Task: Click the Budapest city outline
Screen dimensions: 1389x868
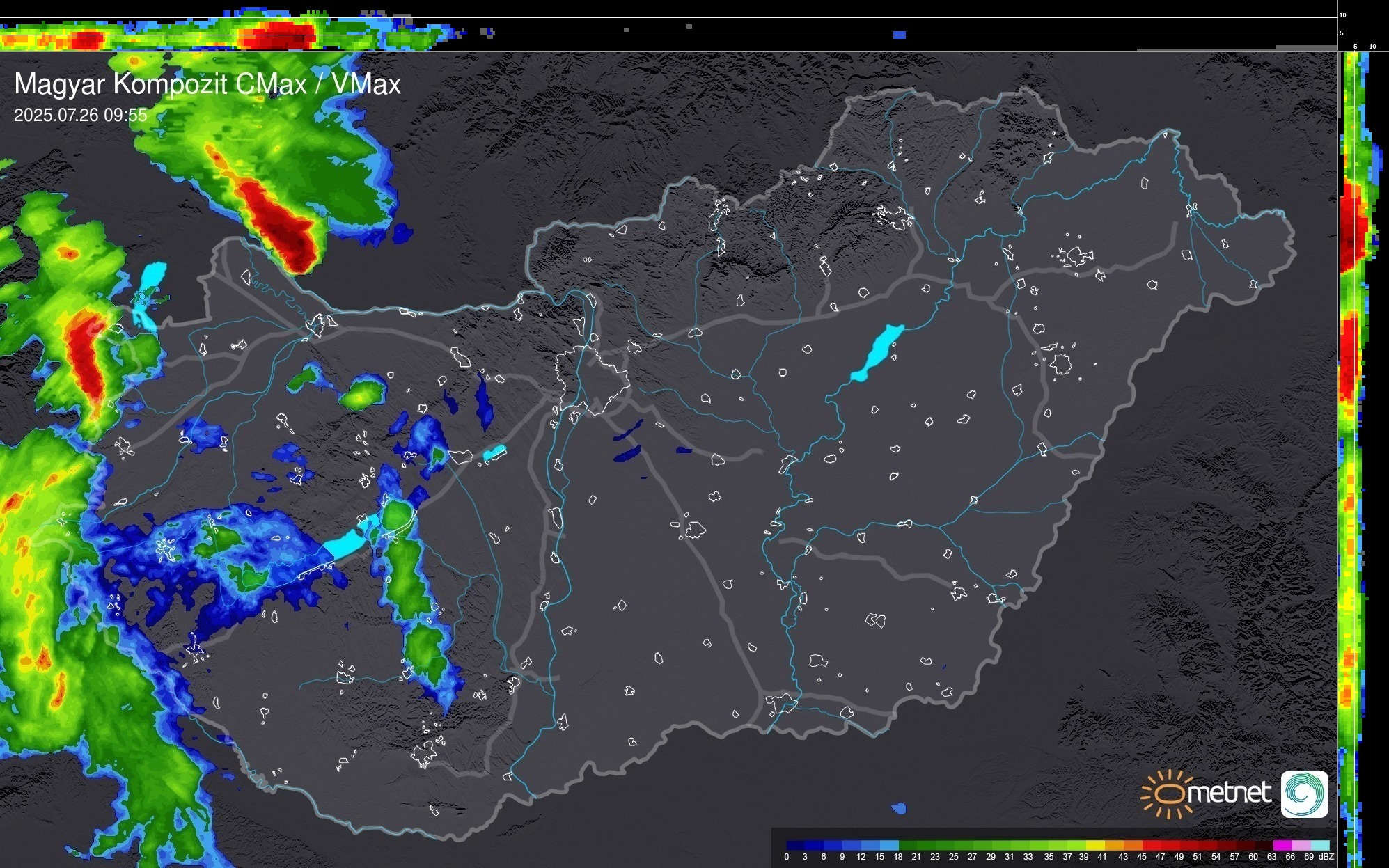Action: [x=593, y=379]
